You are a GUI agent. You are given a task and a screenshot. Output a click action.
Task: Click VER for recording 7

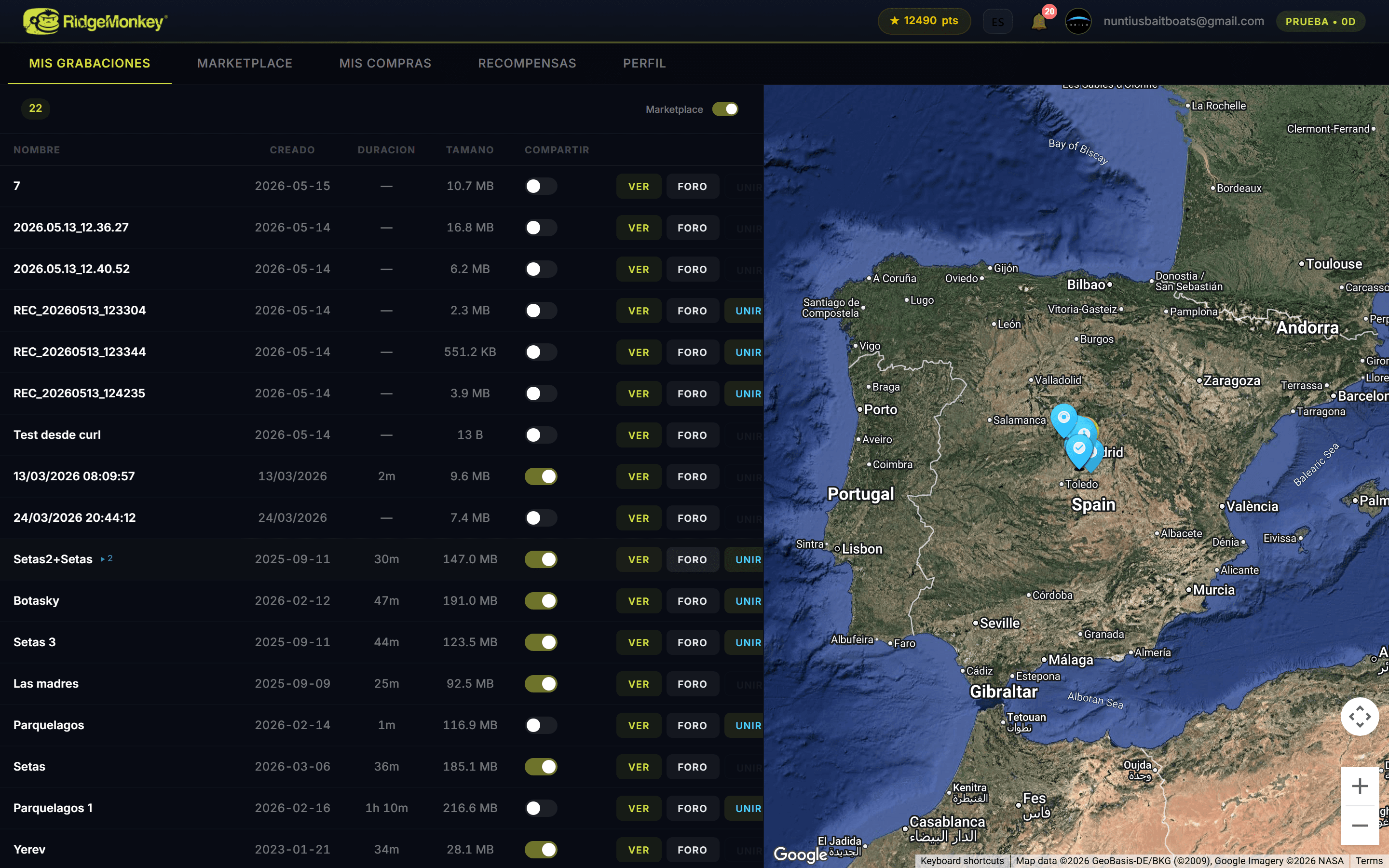638,187
